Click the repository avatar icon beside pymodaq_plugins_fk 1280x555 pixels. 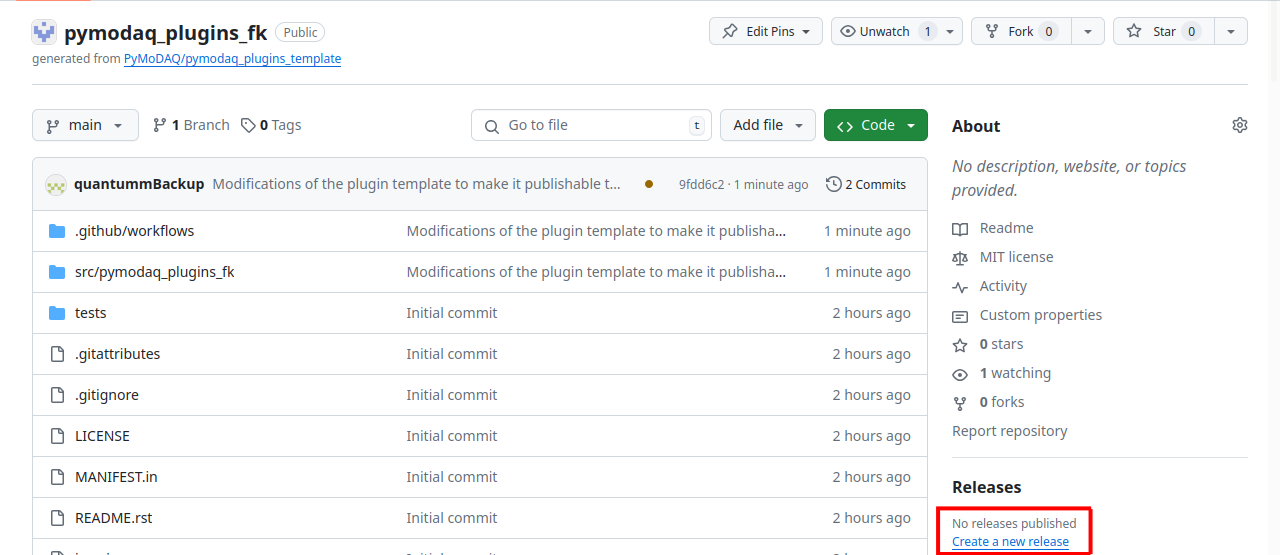44,32
